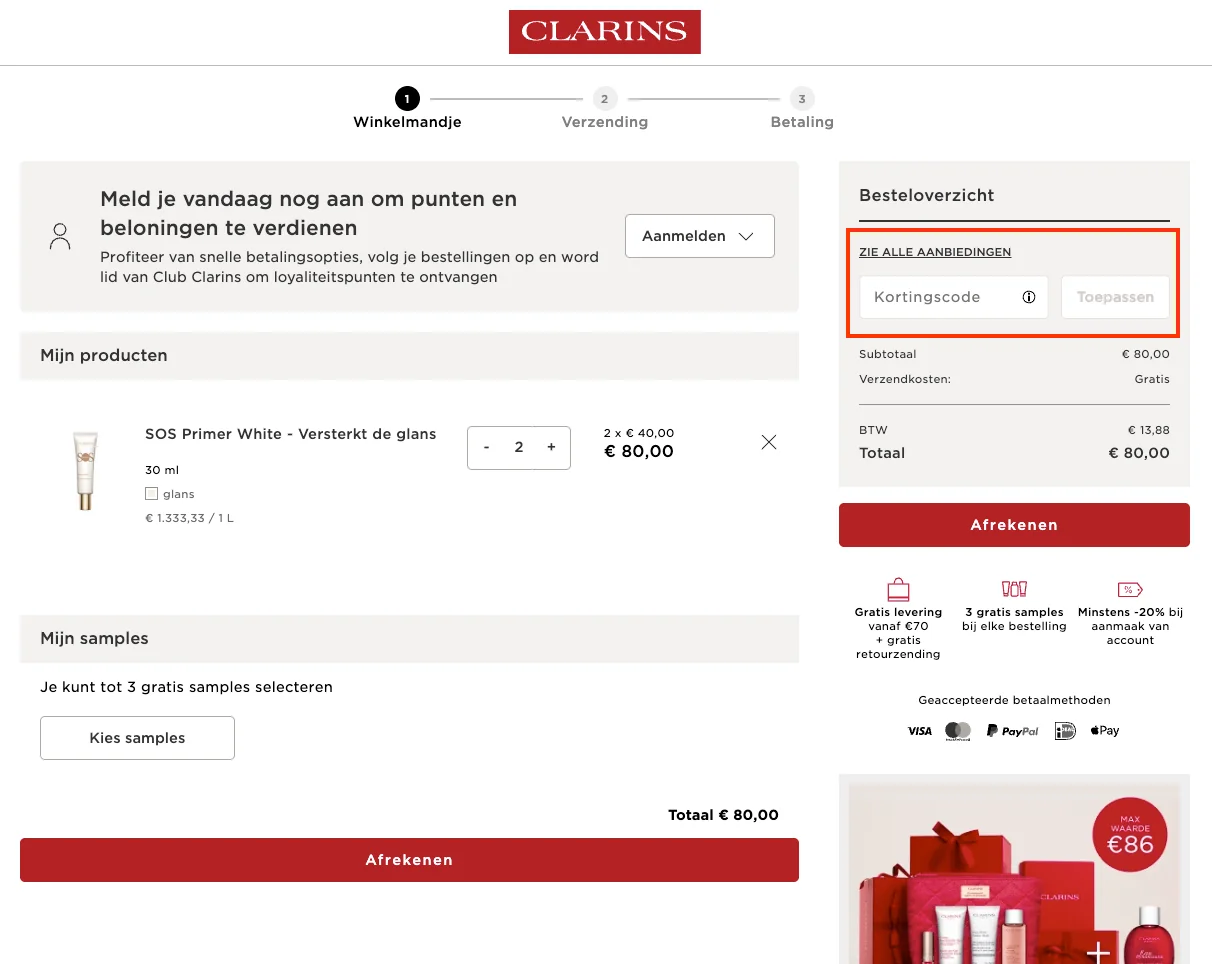Viewport: 1212px width, 964px height.
Task: Open ZIE ALLE AANBIEDINGEN link
Action: pos(934,252)
